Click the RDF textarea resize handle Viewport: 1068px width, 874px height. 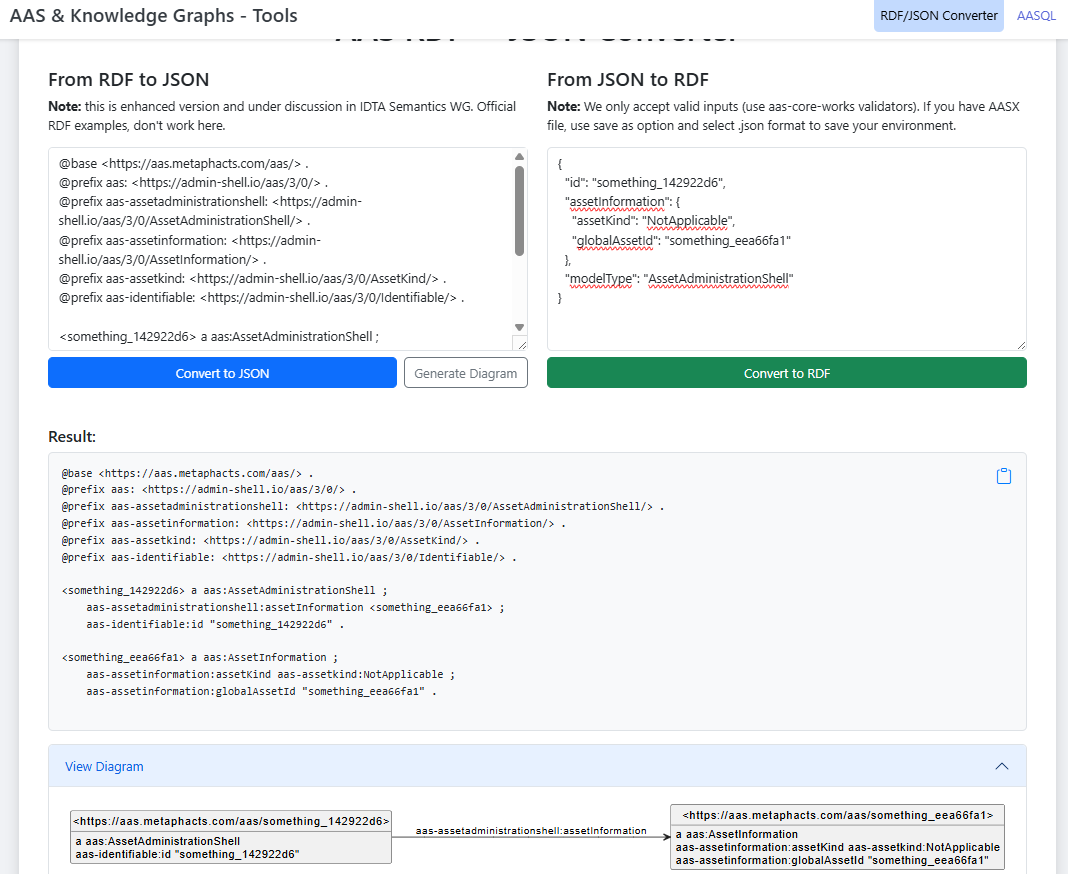coord(520,343)
